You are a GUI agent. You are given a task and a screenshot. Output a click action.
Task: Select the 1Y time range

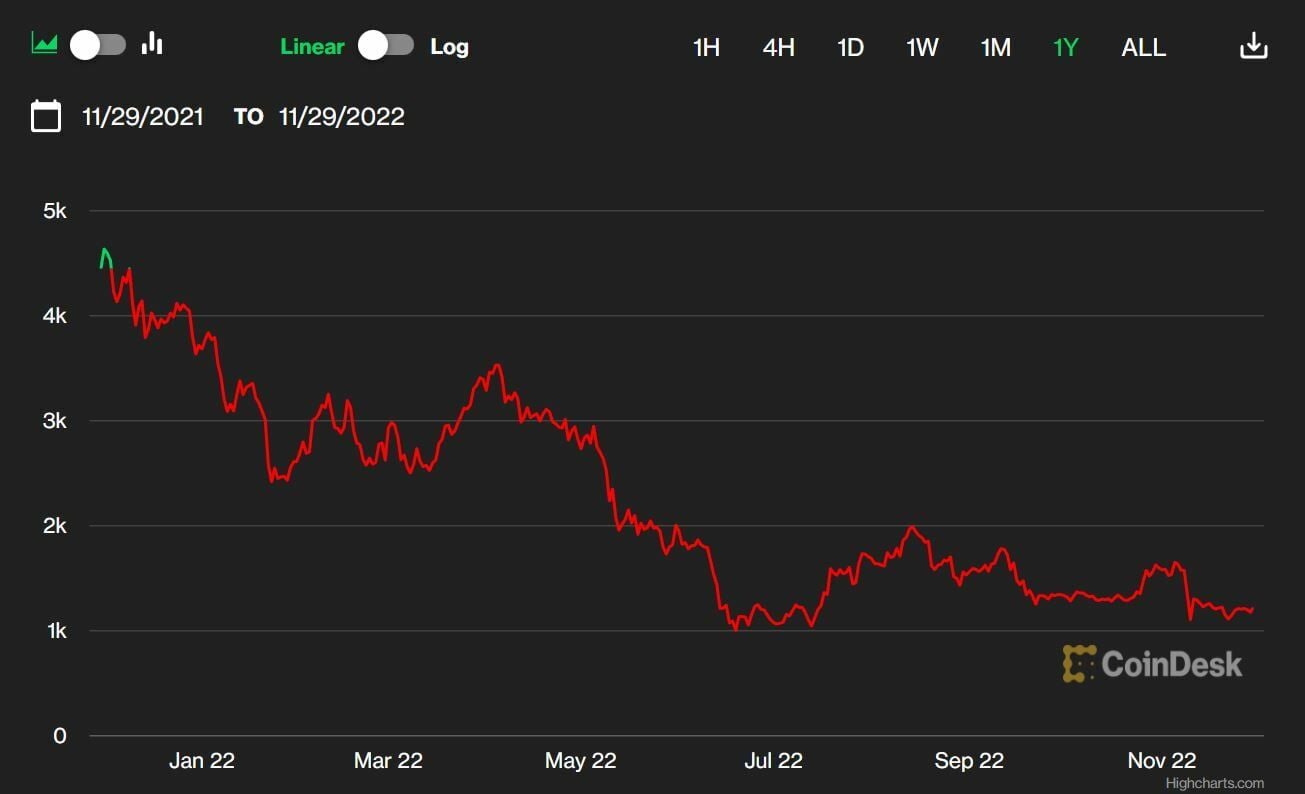point(1065,48)
